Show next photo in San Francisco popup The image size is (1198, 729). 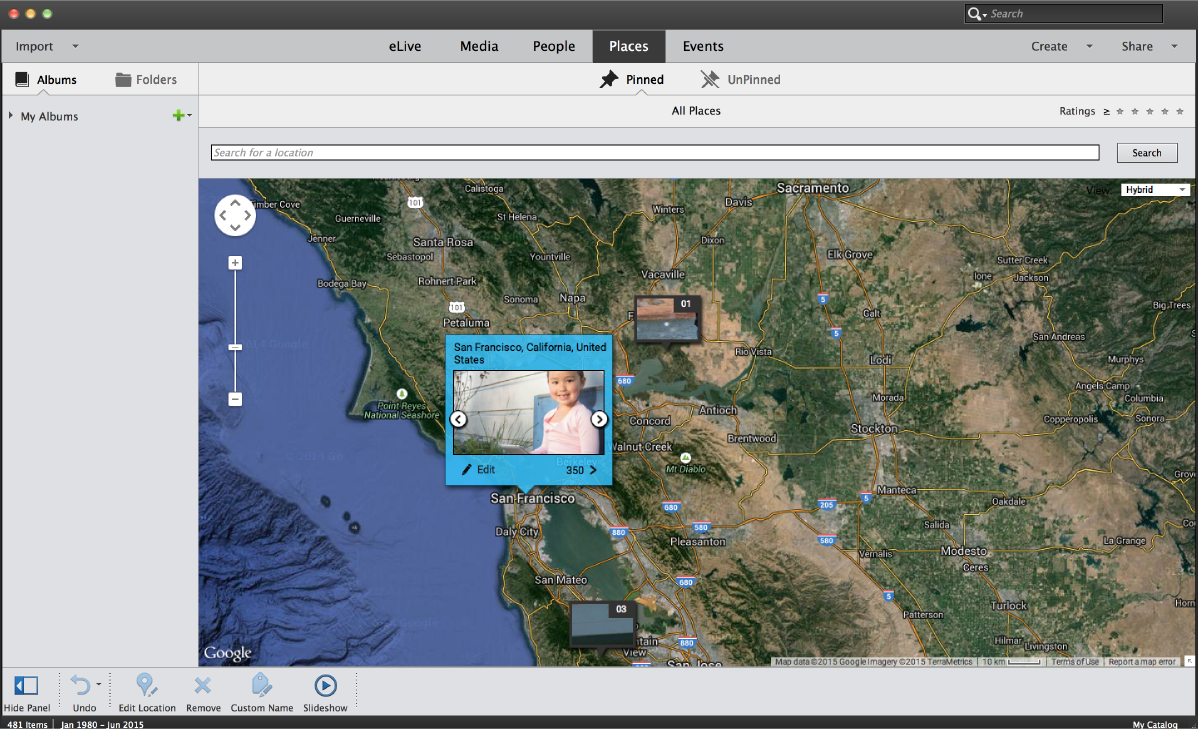pos(599,419)
